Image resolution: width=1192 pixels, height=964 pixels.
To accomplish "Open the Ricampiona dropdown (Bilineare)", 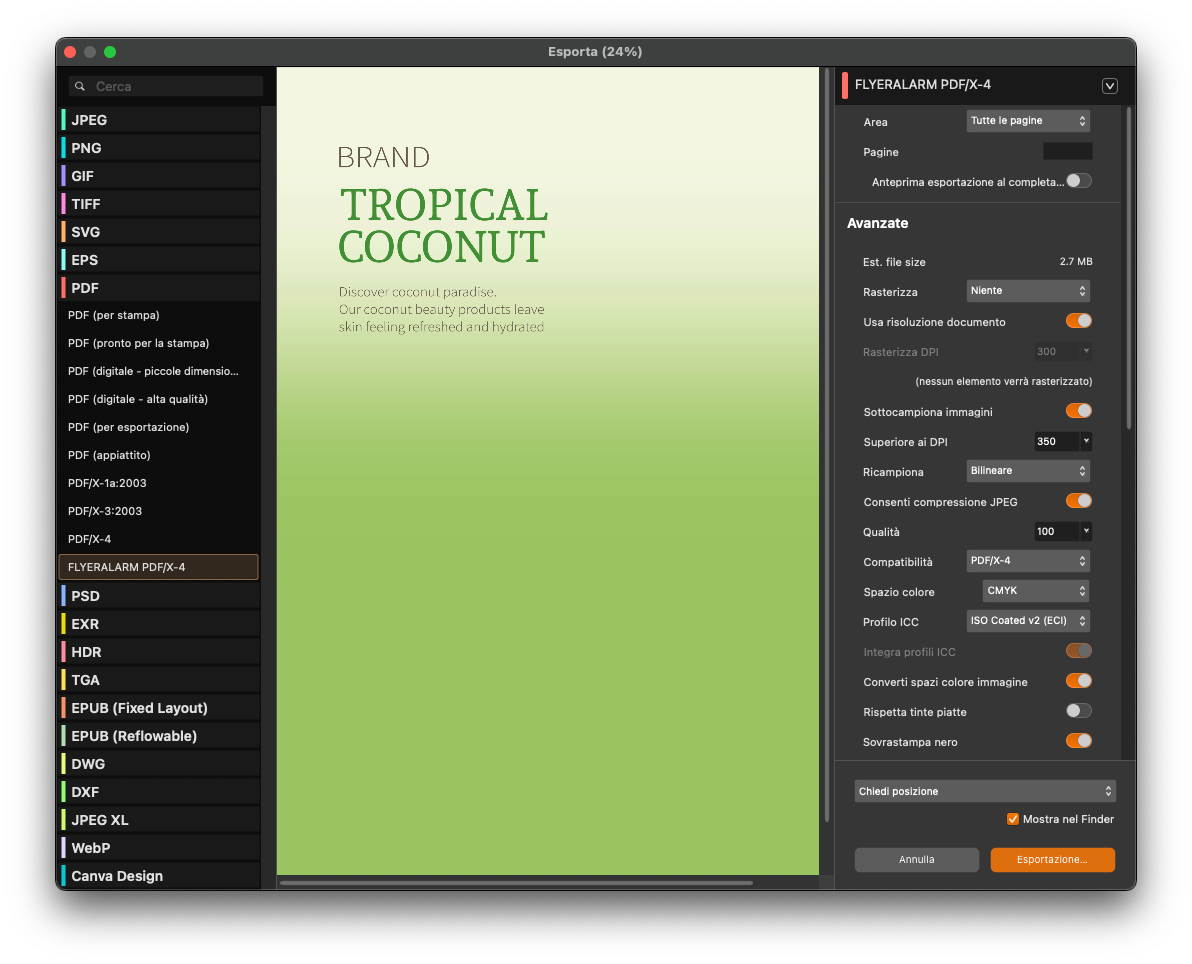I will [x=1028, y=471].
